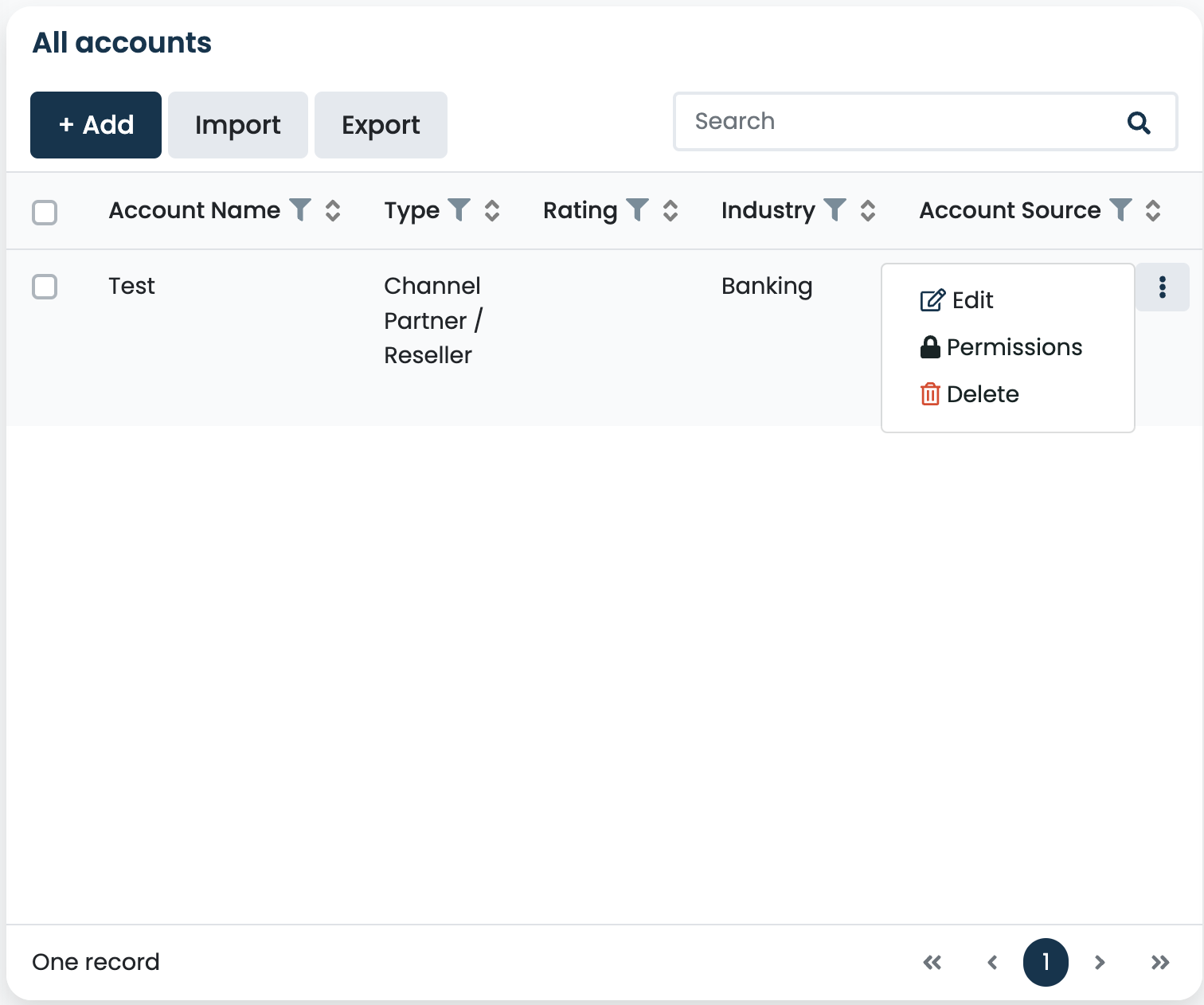Tick the select-all header checkbox
This screenshot has height=1005, width=1204.
45,213
